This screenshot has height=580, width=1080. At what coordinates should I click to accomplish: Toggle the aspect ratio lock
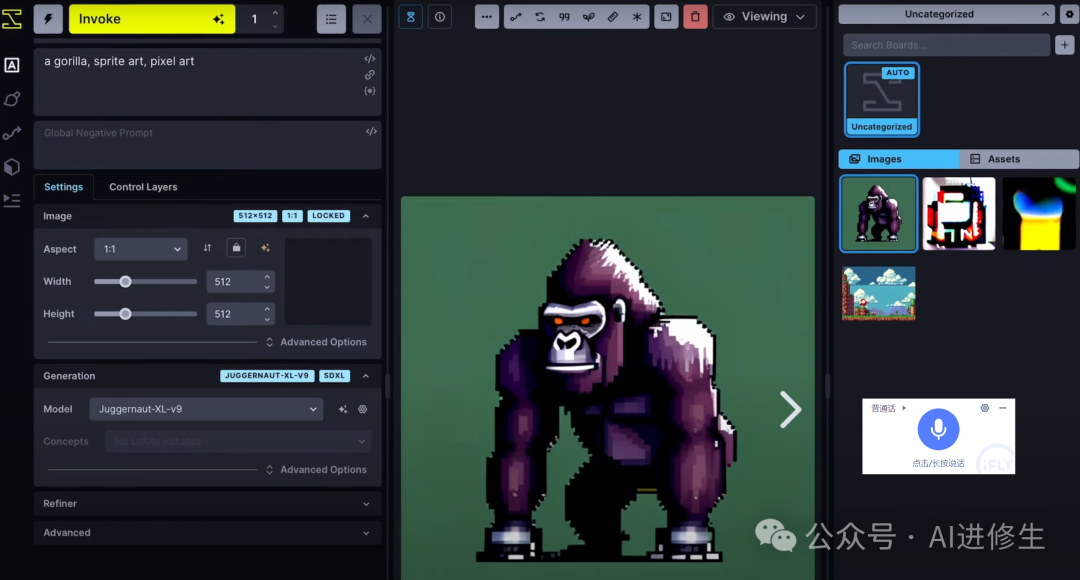click(236, 248)
